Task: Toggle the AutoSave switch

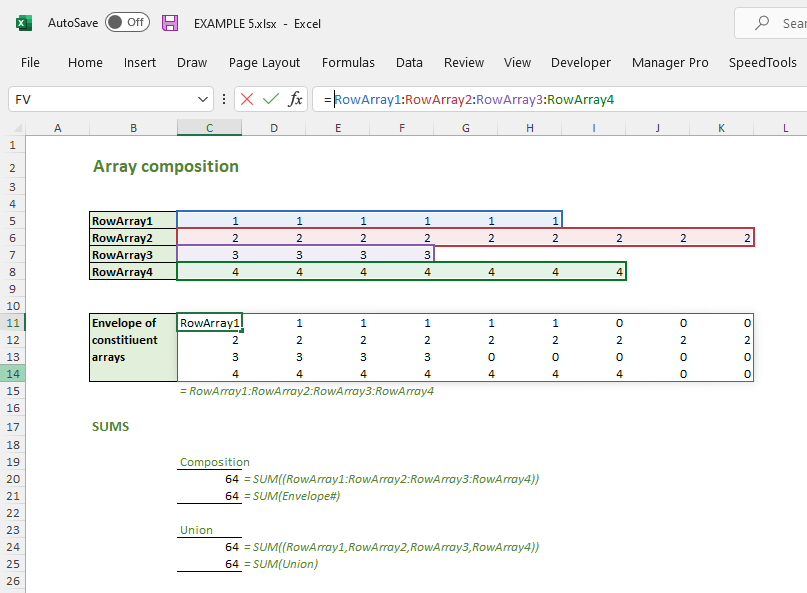Action: coord(127,22)
